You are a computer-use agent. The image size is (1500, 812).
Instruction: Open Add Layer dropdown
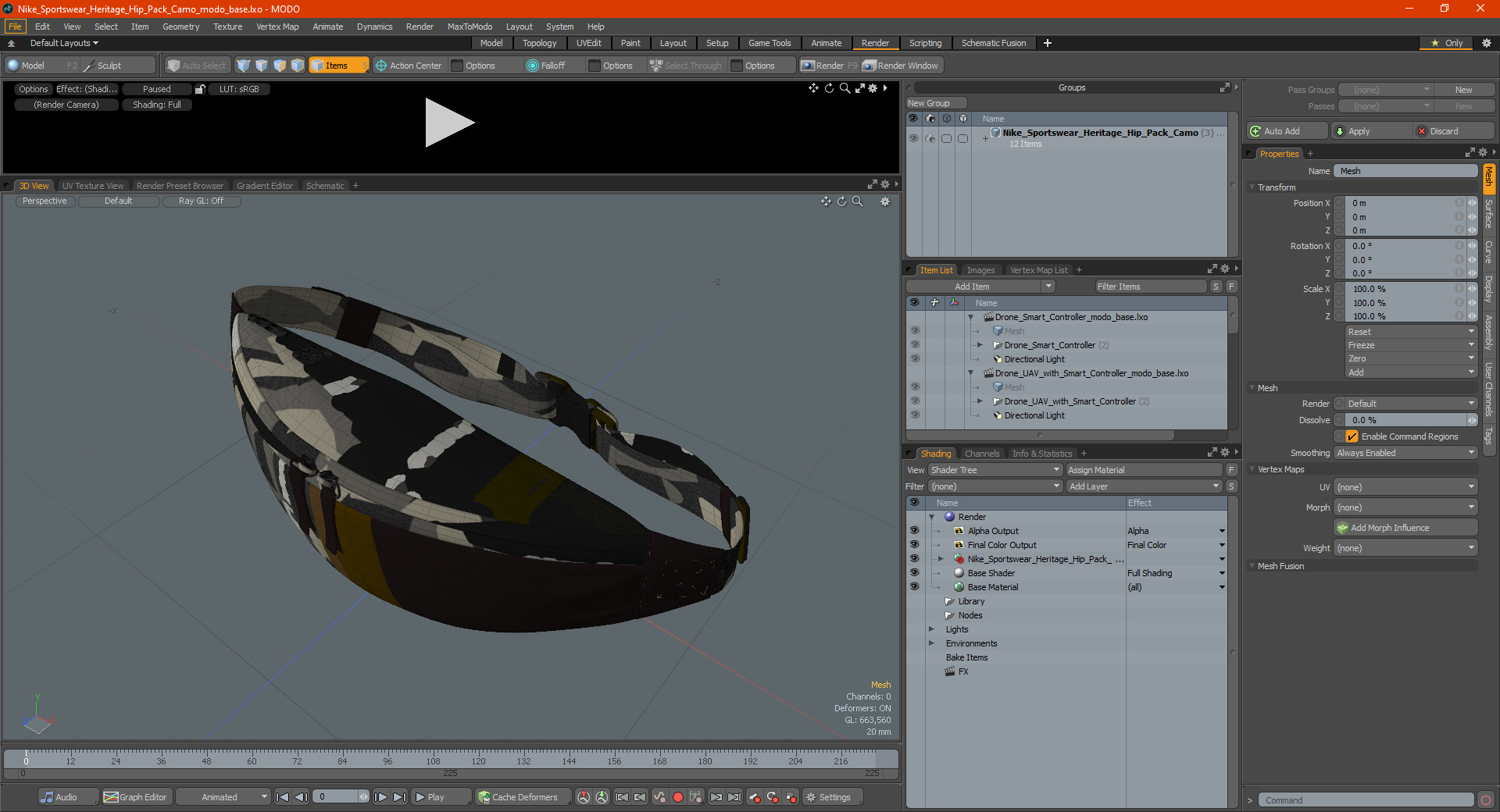tap(1144, 486)
